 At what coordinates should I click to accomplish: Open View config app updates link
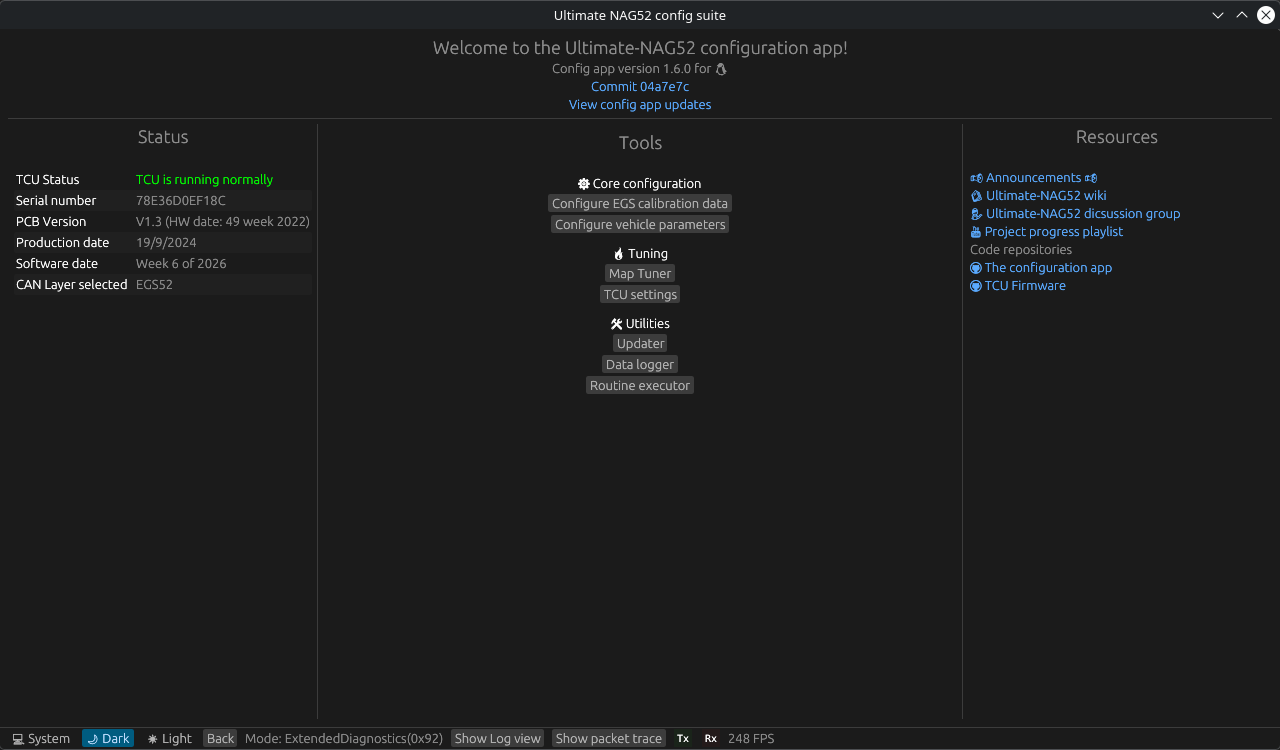pos(640,105)
